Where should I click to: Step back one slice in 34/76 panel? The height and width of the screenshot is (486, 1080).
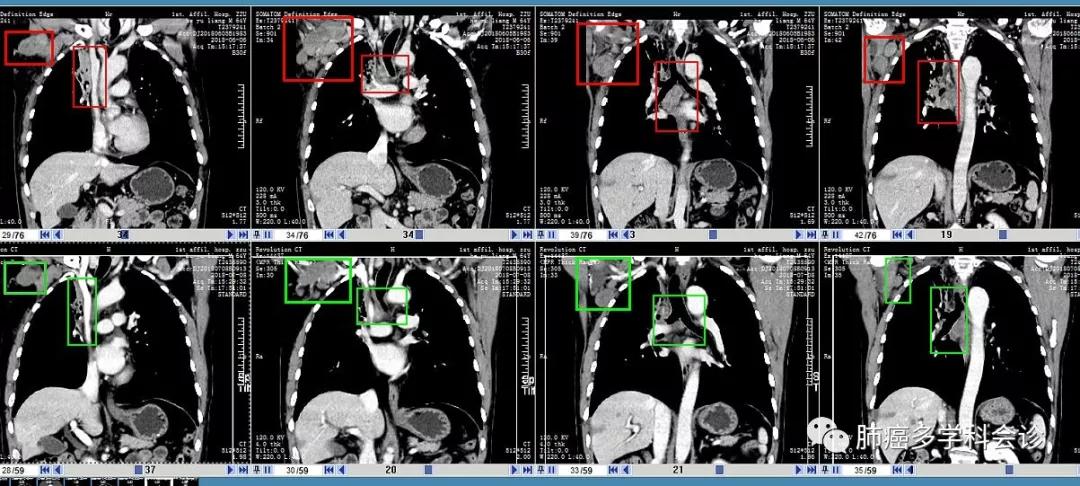[x=342, y=235]
